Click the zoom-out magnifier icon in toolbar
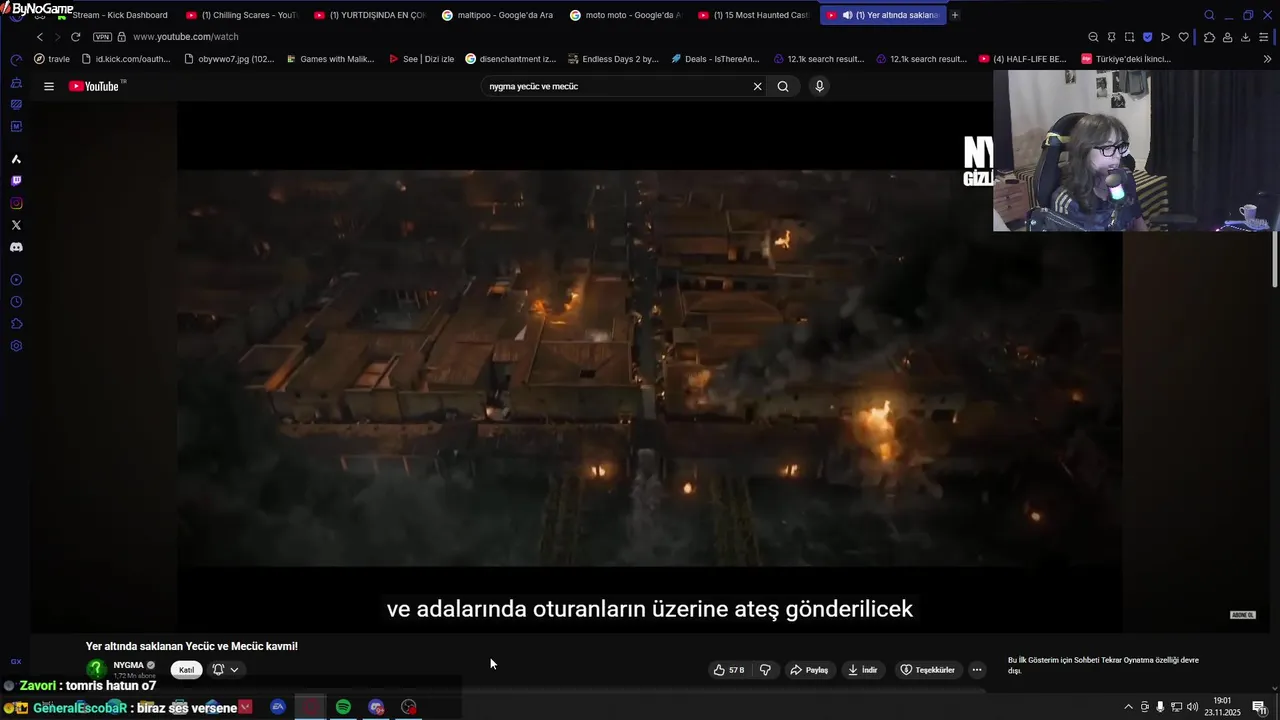The width and height of the screenshot is (1280, 720). [x=1093, y=37]
